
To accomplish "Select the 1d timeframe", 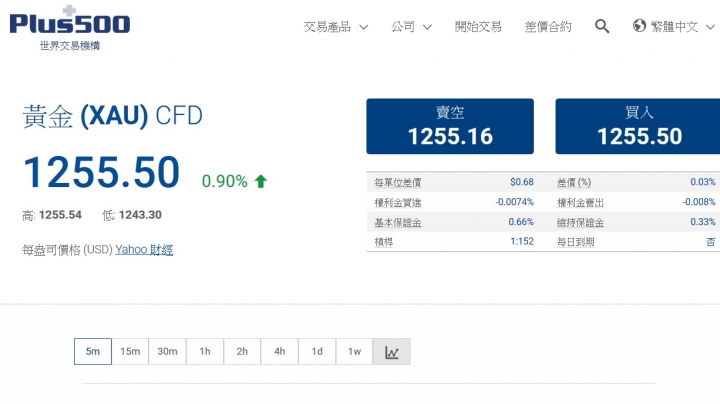I will point(317,352).
